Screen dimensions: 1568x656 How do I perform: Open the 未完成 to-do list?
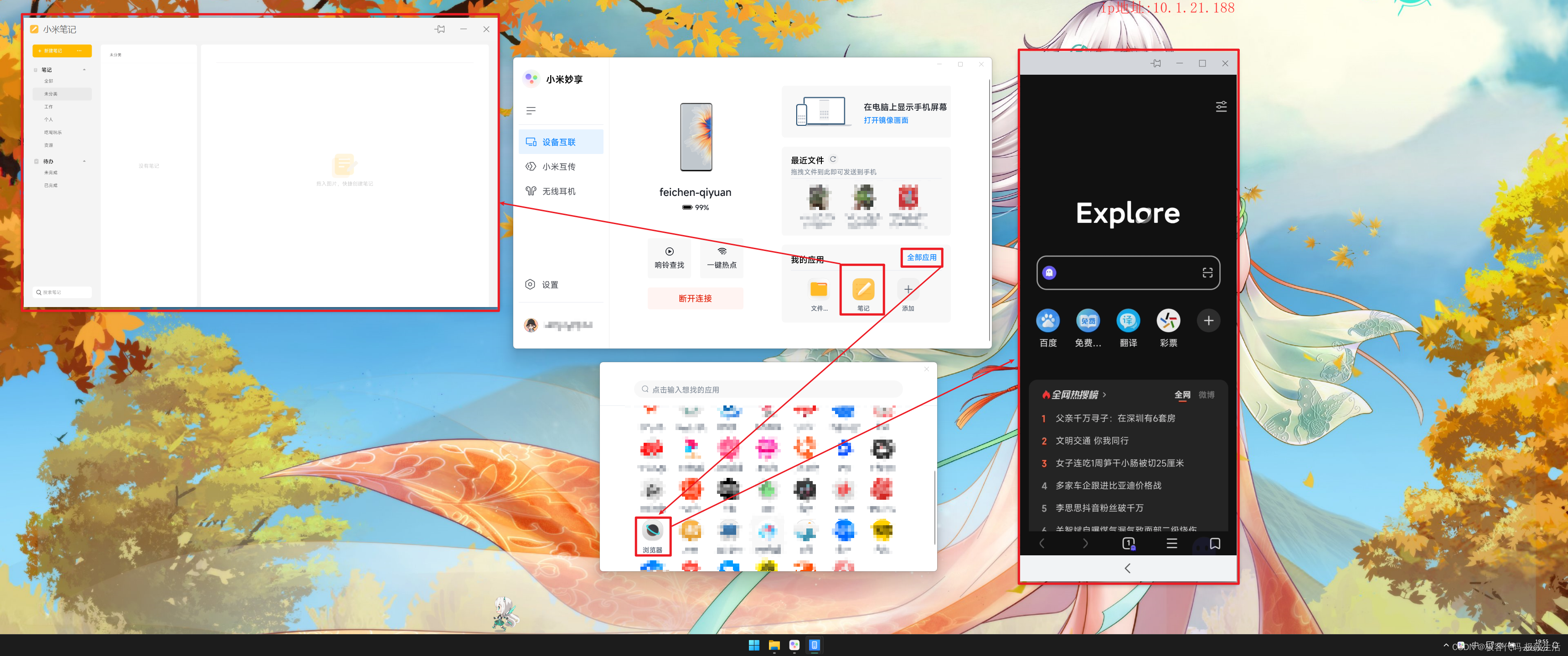coord(51,173)
